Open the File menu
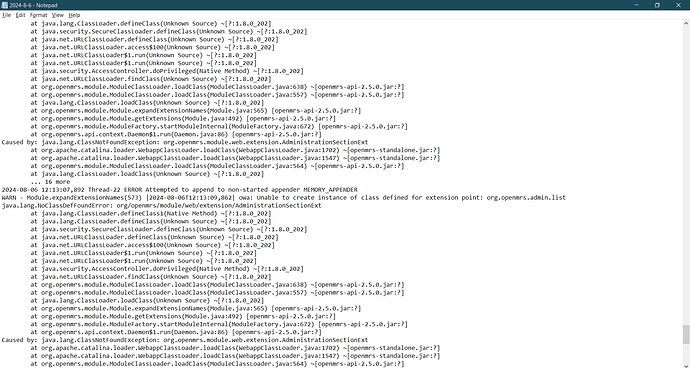690x368 pixels. pyautogui.click(x=6, y=15)
